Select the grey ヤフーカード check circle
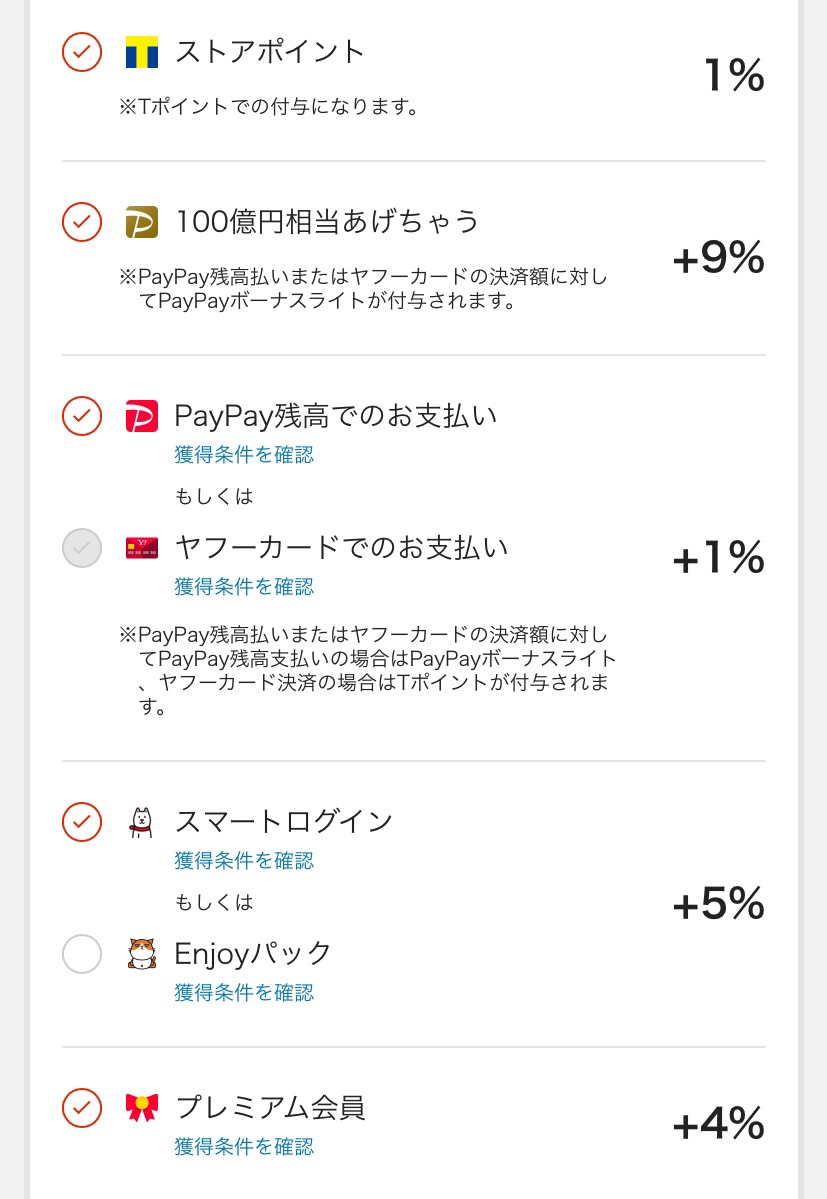 pyautogui.click(x=82, y=548)
